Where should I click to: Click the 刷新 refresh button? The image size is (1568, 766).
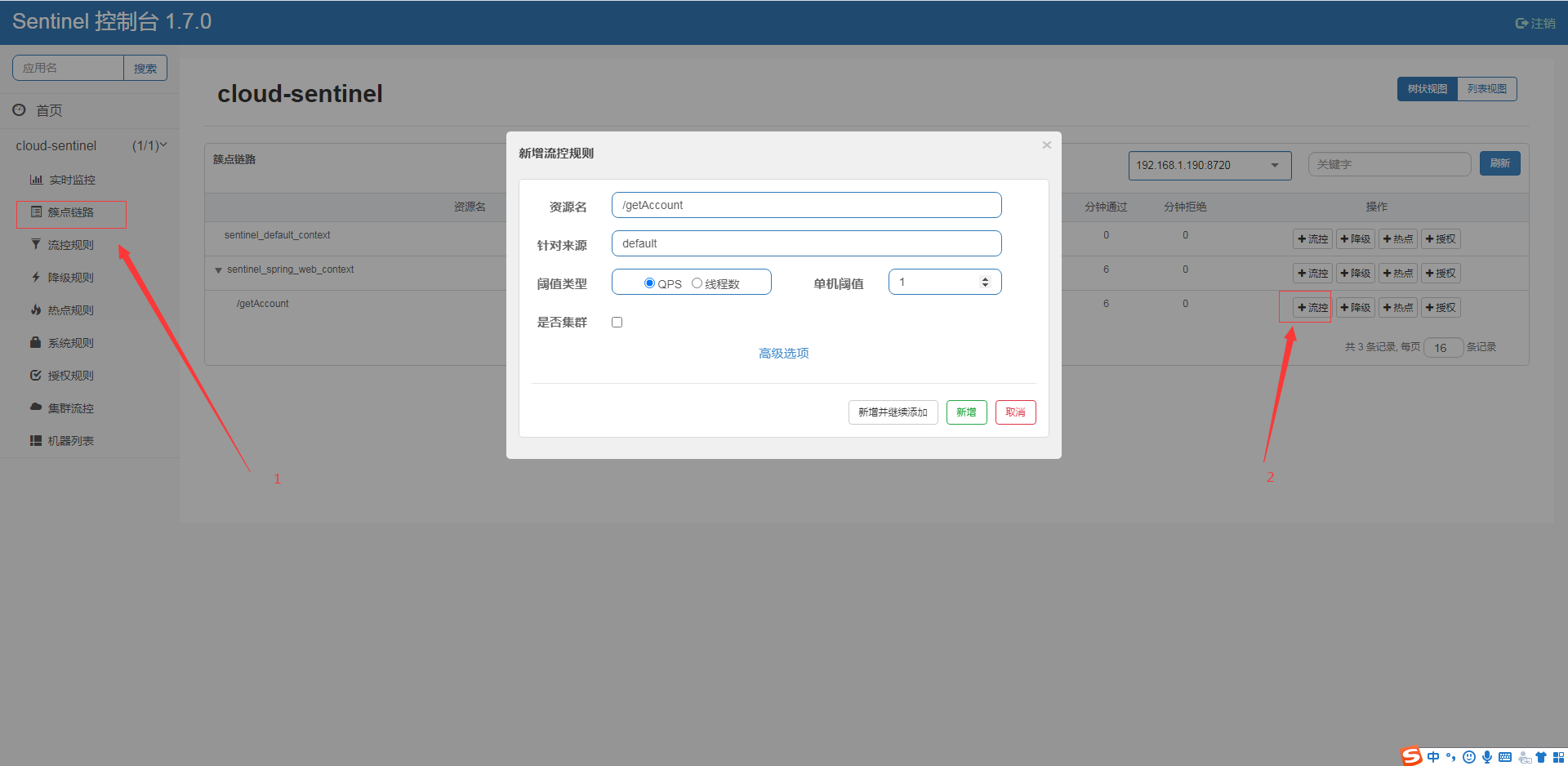[1499, 163]
